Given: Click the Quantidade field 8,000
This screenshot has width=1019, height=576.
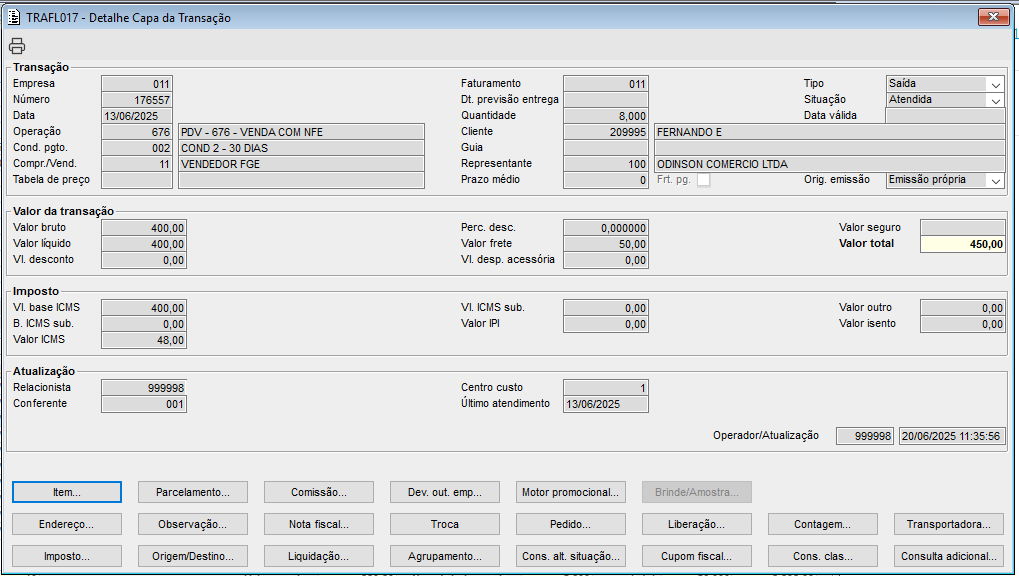Looking at the screenshot, I should point(606,116).
